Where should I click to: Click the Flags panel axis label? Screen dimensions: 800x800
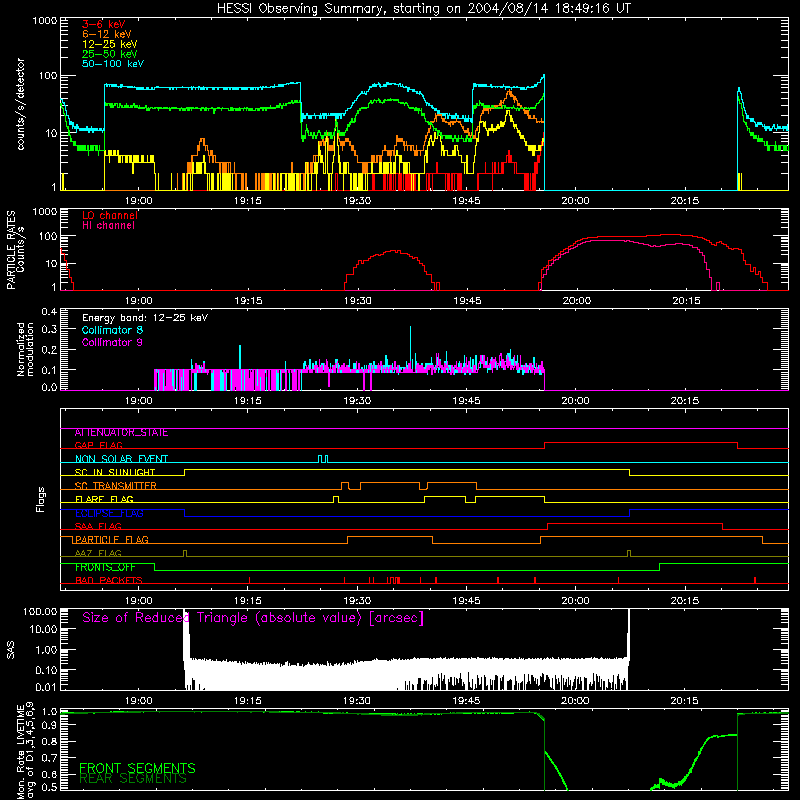tap(41, 499)
